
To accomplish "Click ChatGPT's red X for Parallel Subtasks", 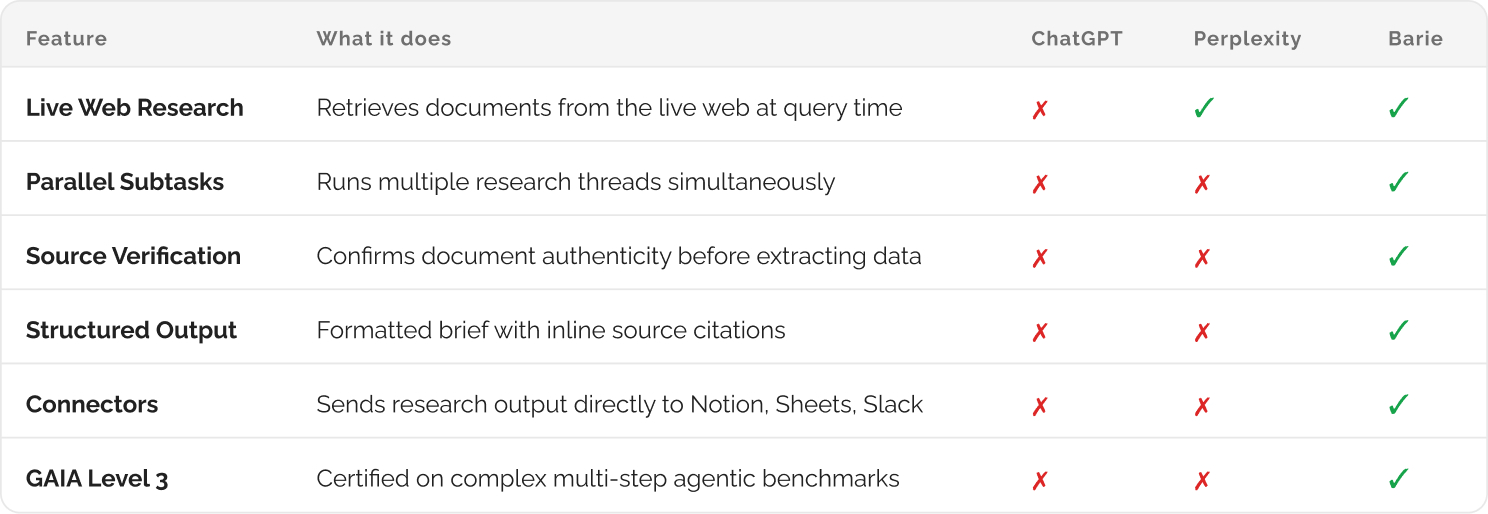I will (x=1040, y=183).
